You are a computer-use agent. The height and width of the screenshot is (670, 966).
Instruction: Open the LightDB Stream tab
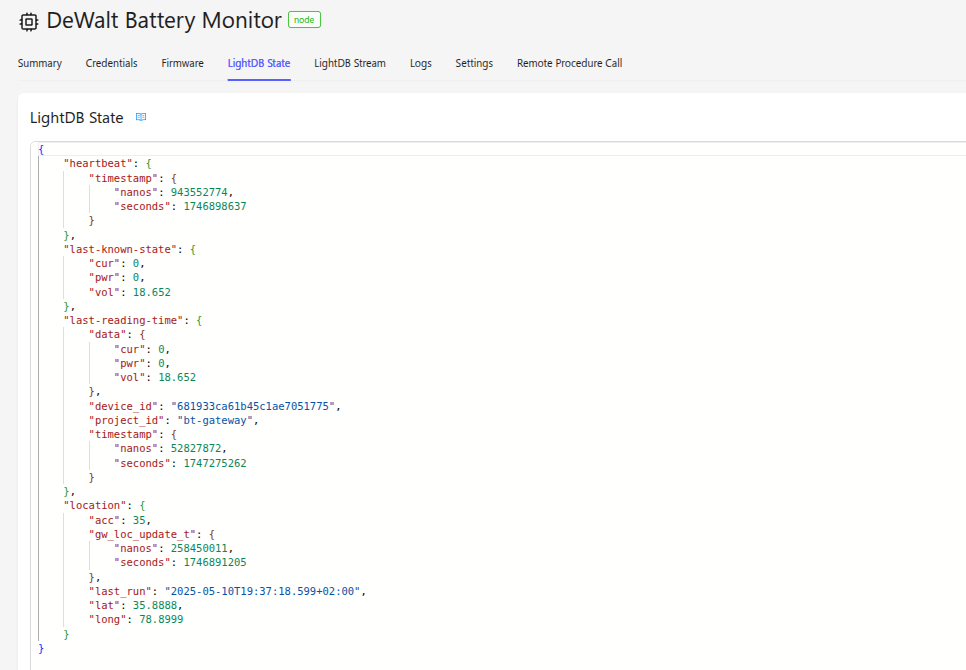click(x=350, y=63)
